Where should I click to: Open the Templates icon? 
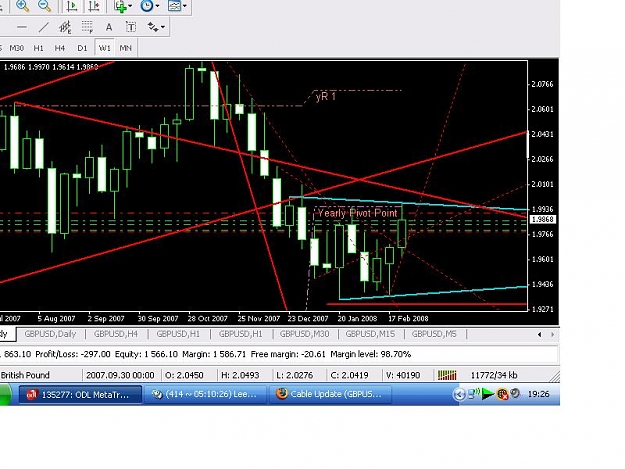pyautogui.click(x=174, y=6)
